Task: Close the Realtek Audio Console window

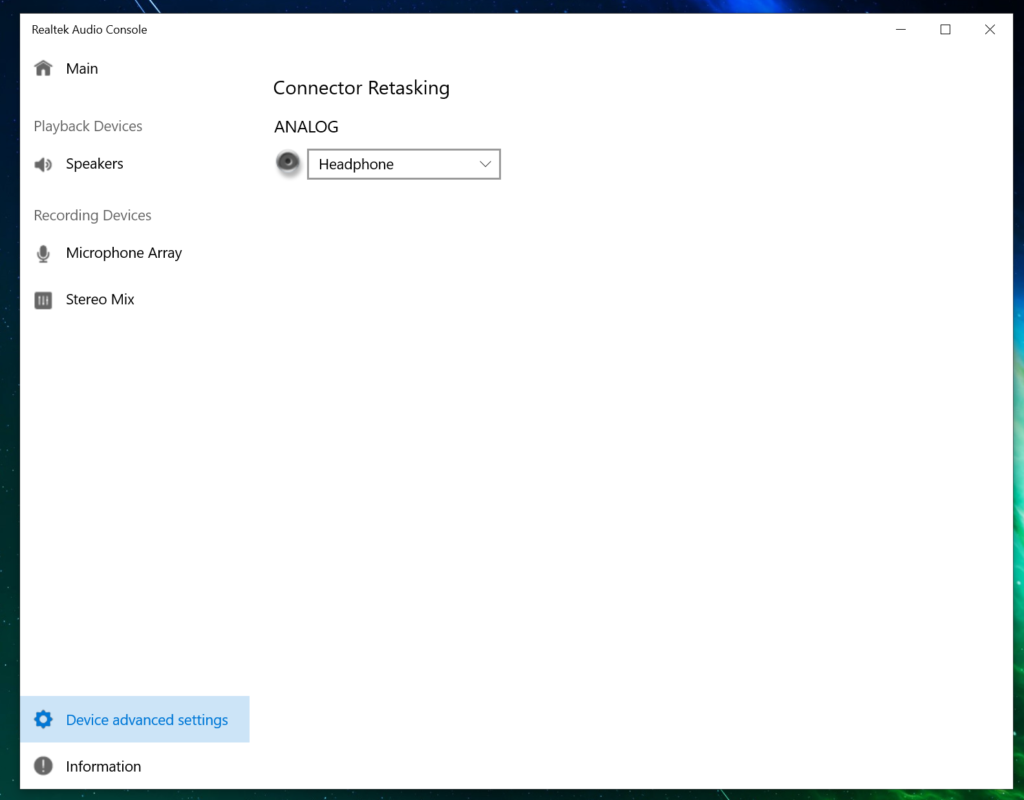Action: pyautogui.click(x=990, y=29)
